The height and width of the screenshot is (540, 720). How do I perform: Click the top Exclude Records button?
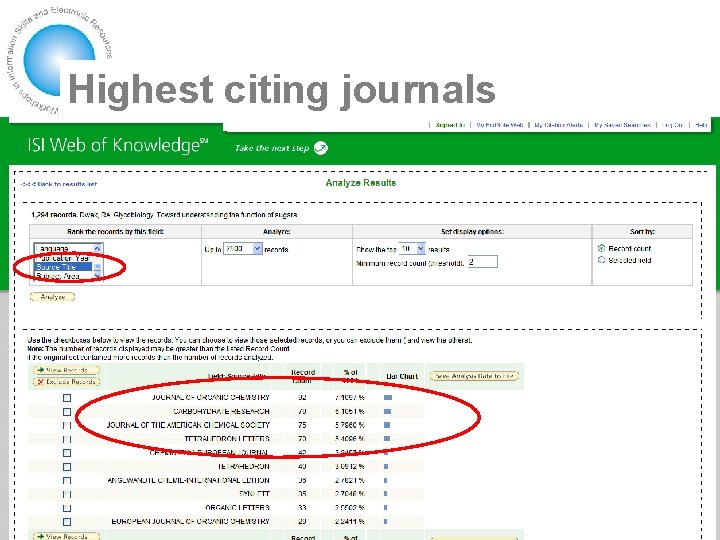[66, 382]
